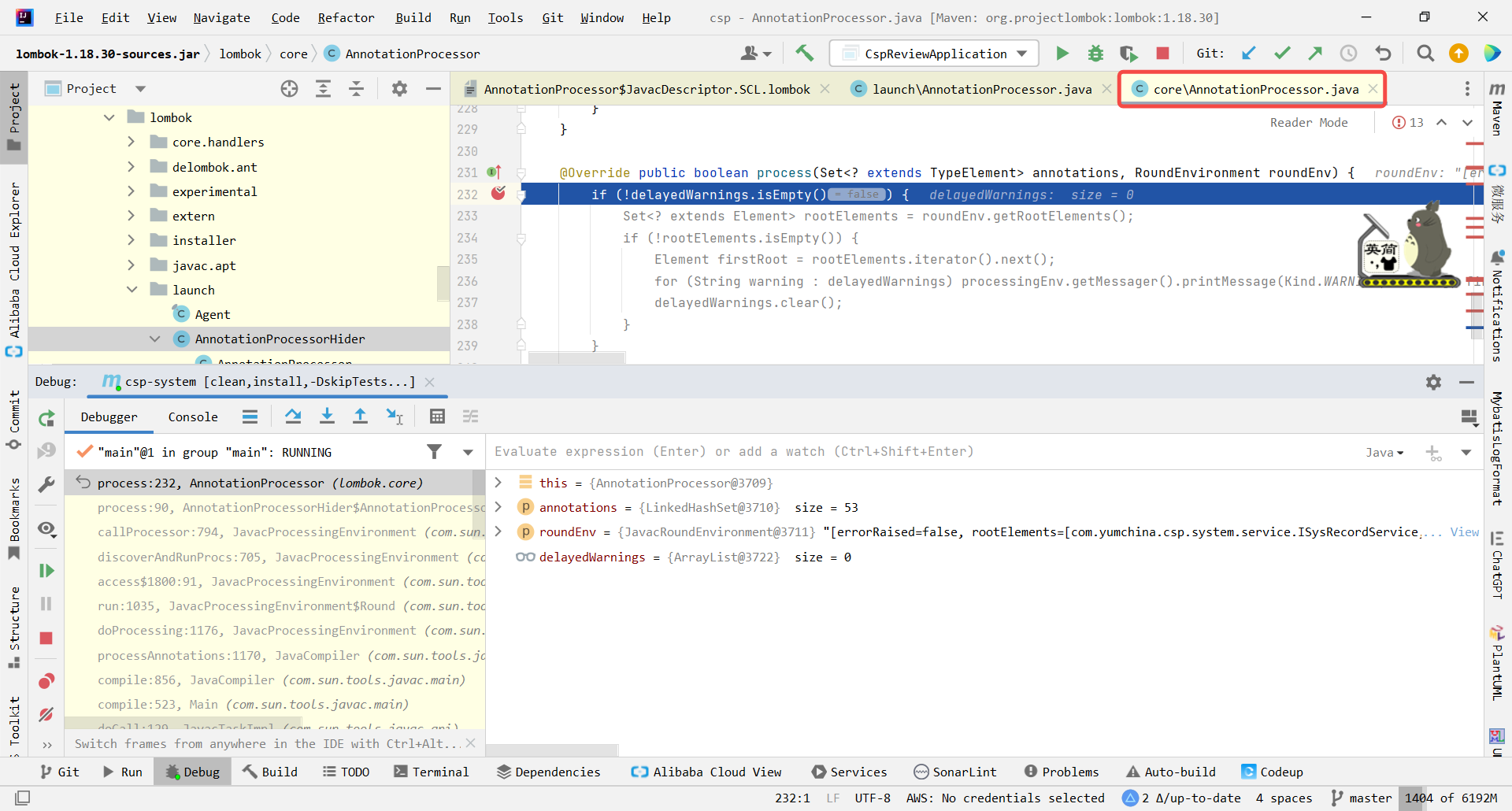Open Services tool window
The width and height of the screenshot is (1512, 811).
tap(849, 772)
